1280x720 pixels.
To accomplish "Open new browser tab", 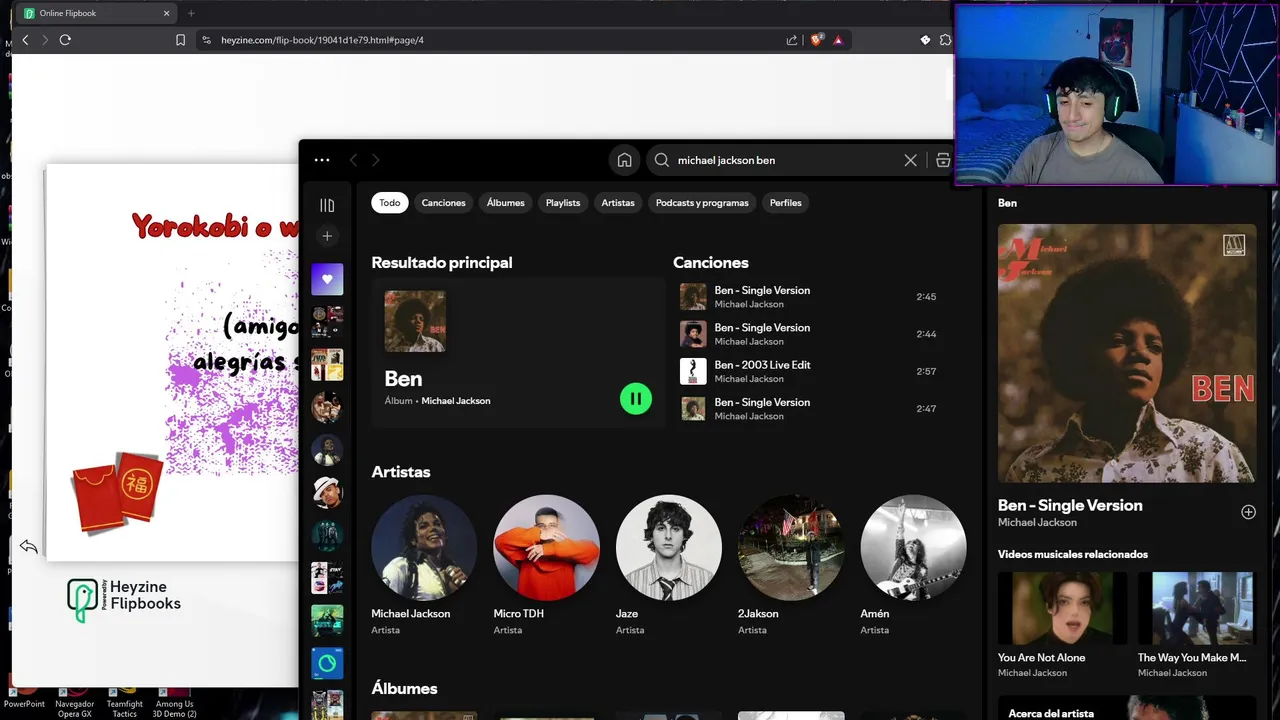I will pyautogui.click(x=191, y=13).
